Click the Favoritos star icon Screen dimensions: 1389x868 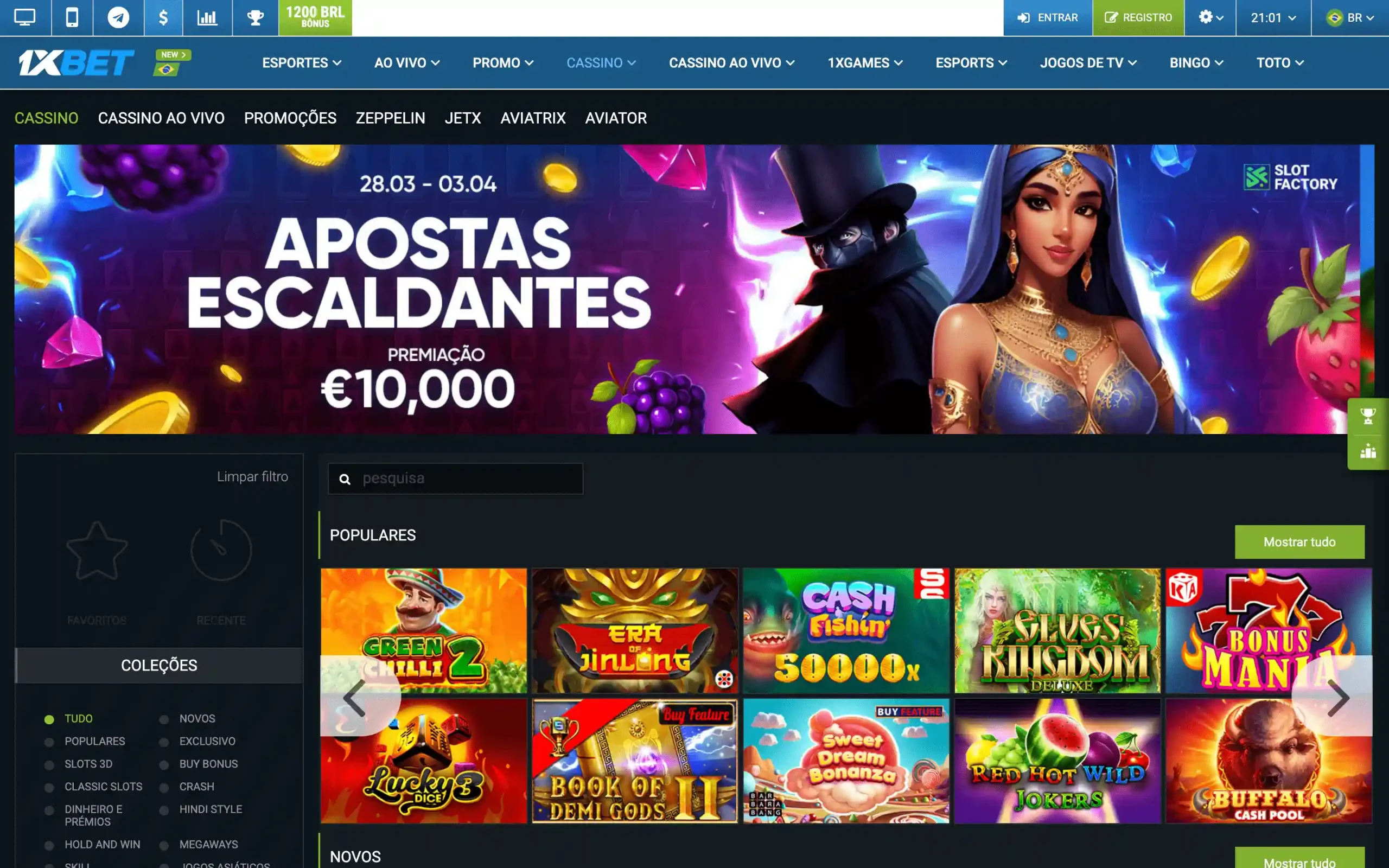pyautogui.click(x=97, y=551)
